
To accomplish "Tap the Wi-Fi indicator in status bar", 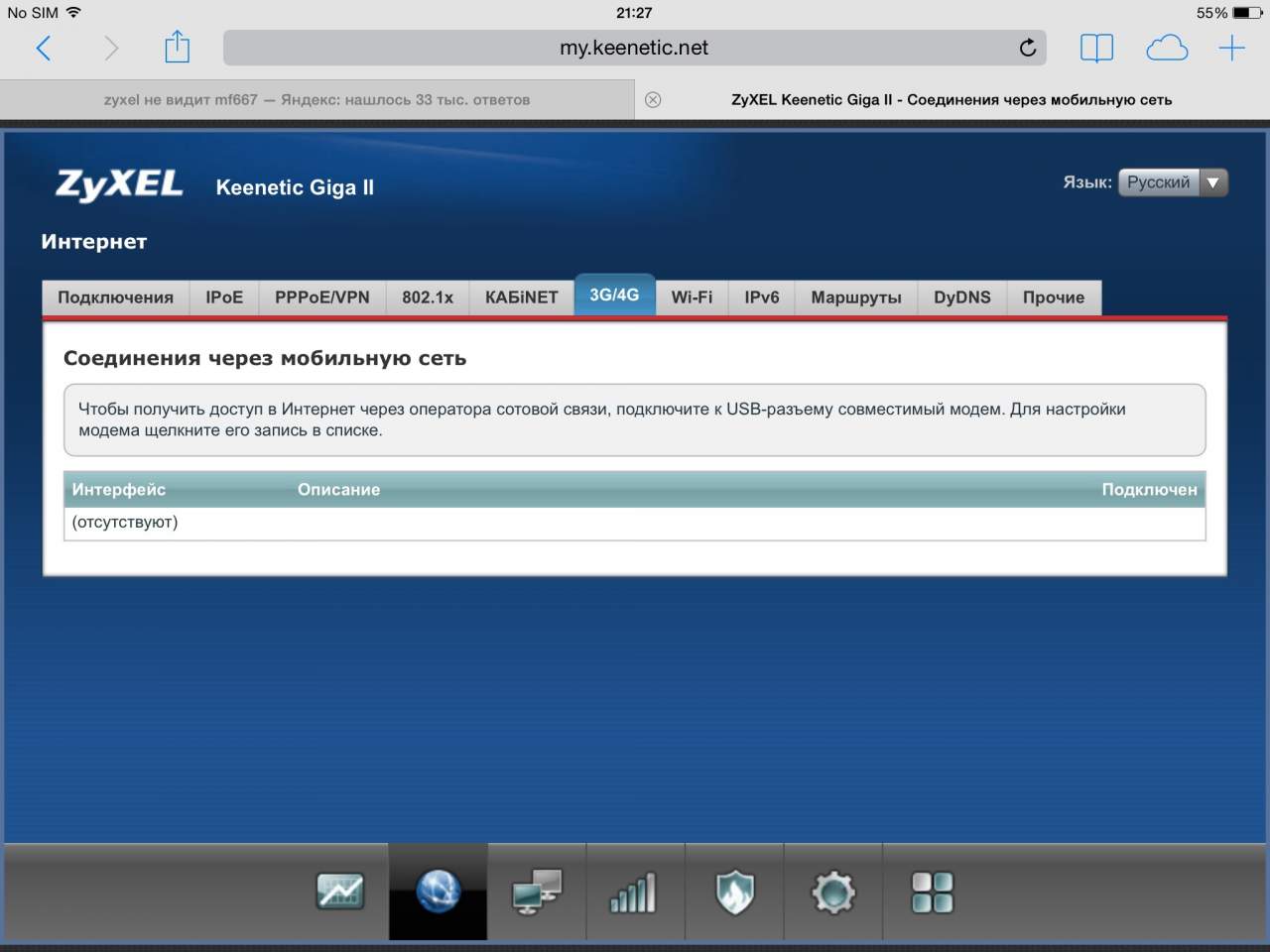I will pos(73,13).
